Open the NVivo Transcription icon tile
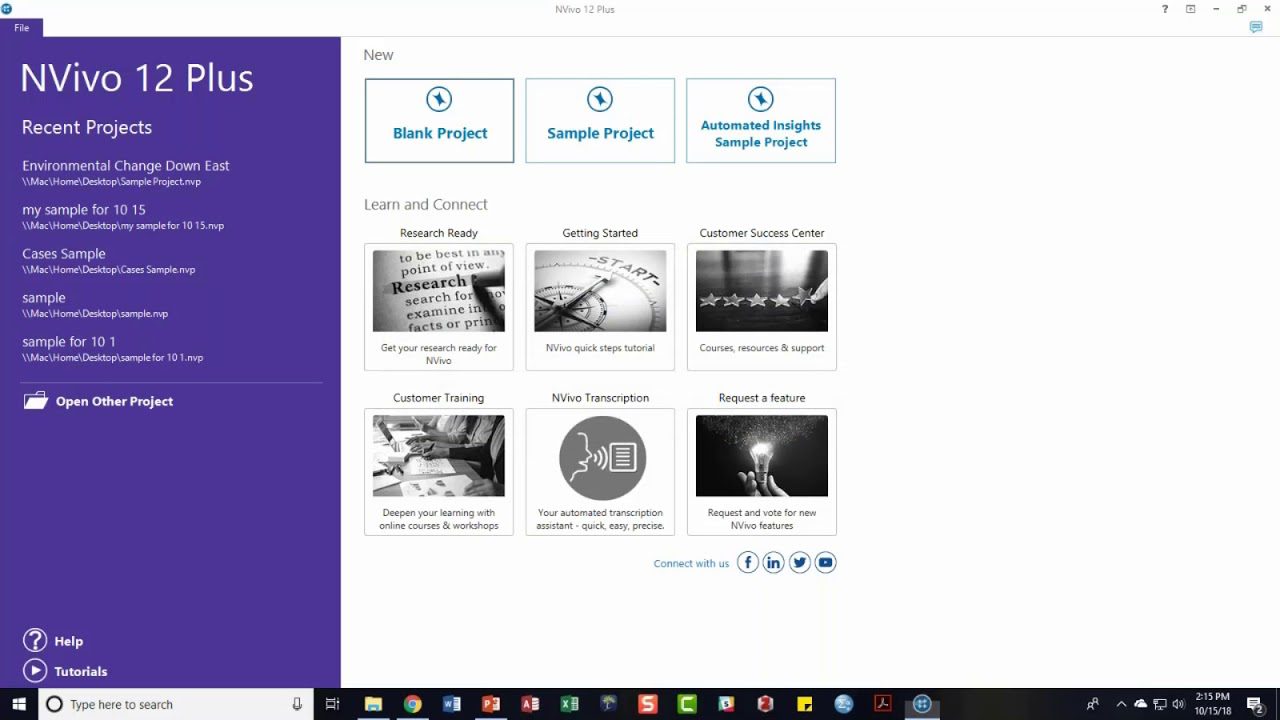The image size is (1280, 720). click(602, 458)
